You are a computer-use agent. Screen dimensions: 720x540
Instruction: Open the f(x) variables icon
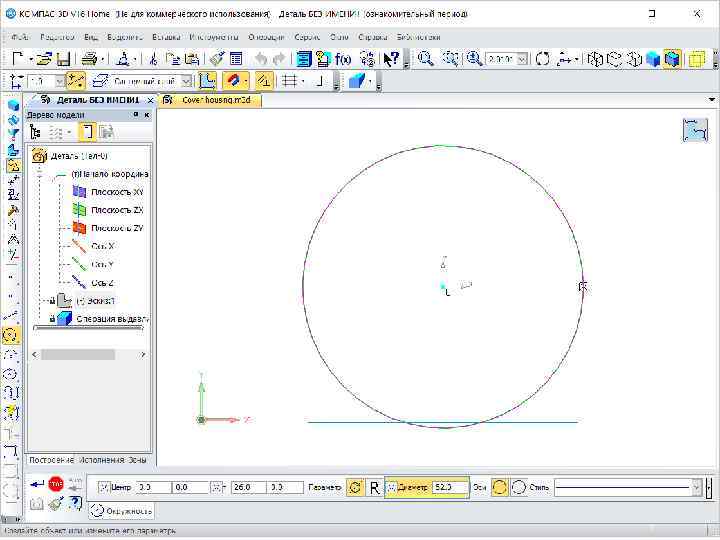tap(343, 59)
